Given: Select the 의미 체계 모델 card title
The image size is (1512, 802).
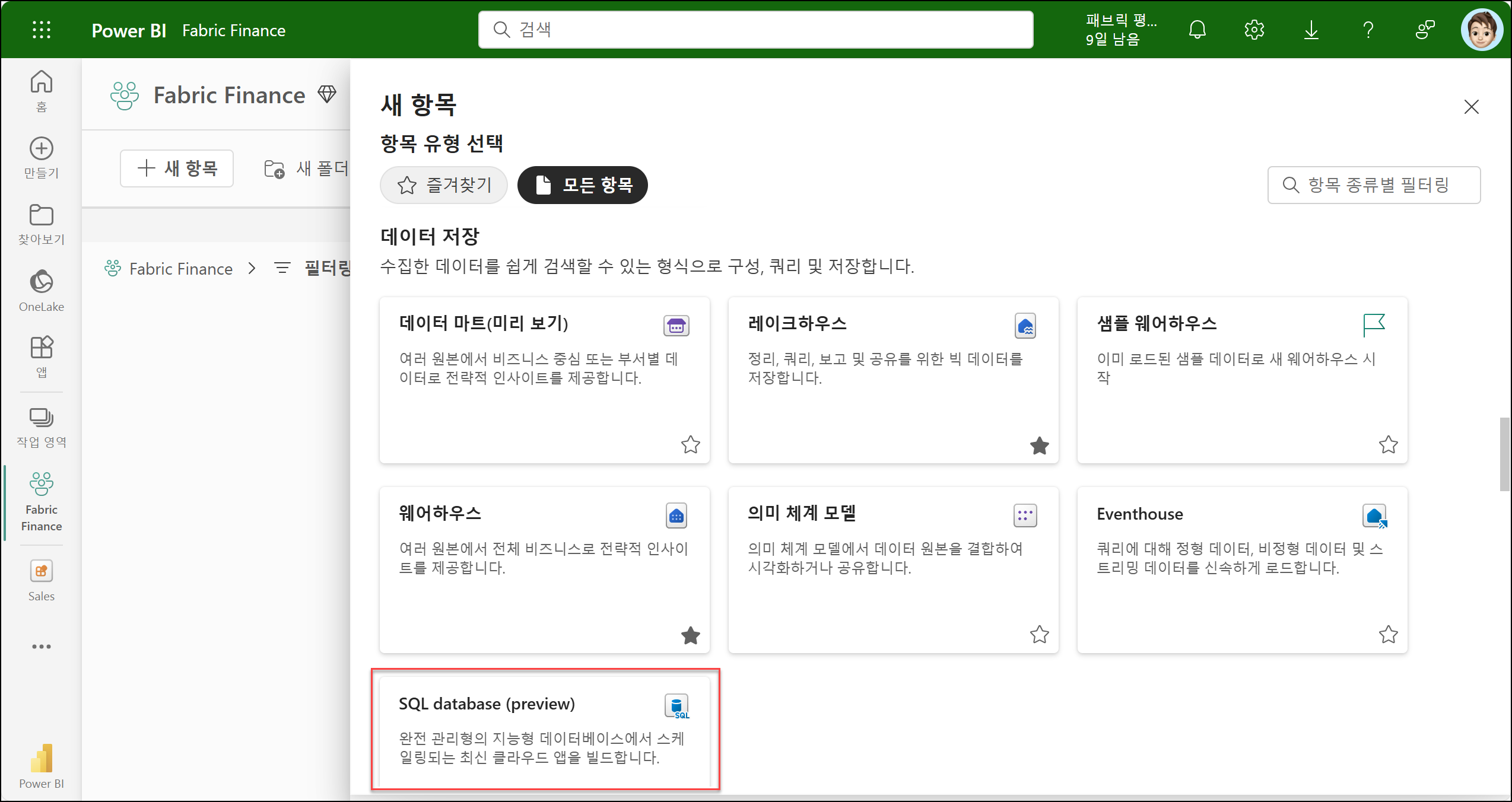Looking at the screenshot, I should point(802,513).
